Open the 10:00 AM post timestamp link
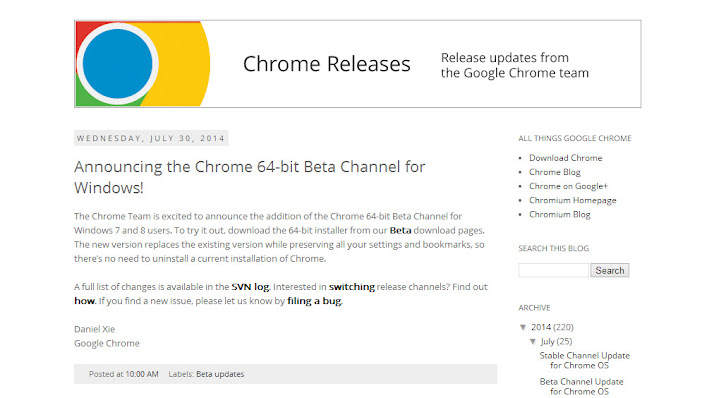The height and width of the screenshot is (398, 726). pos(142,374)
